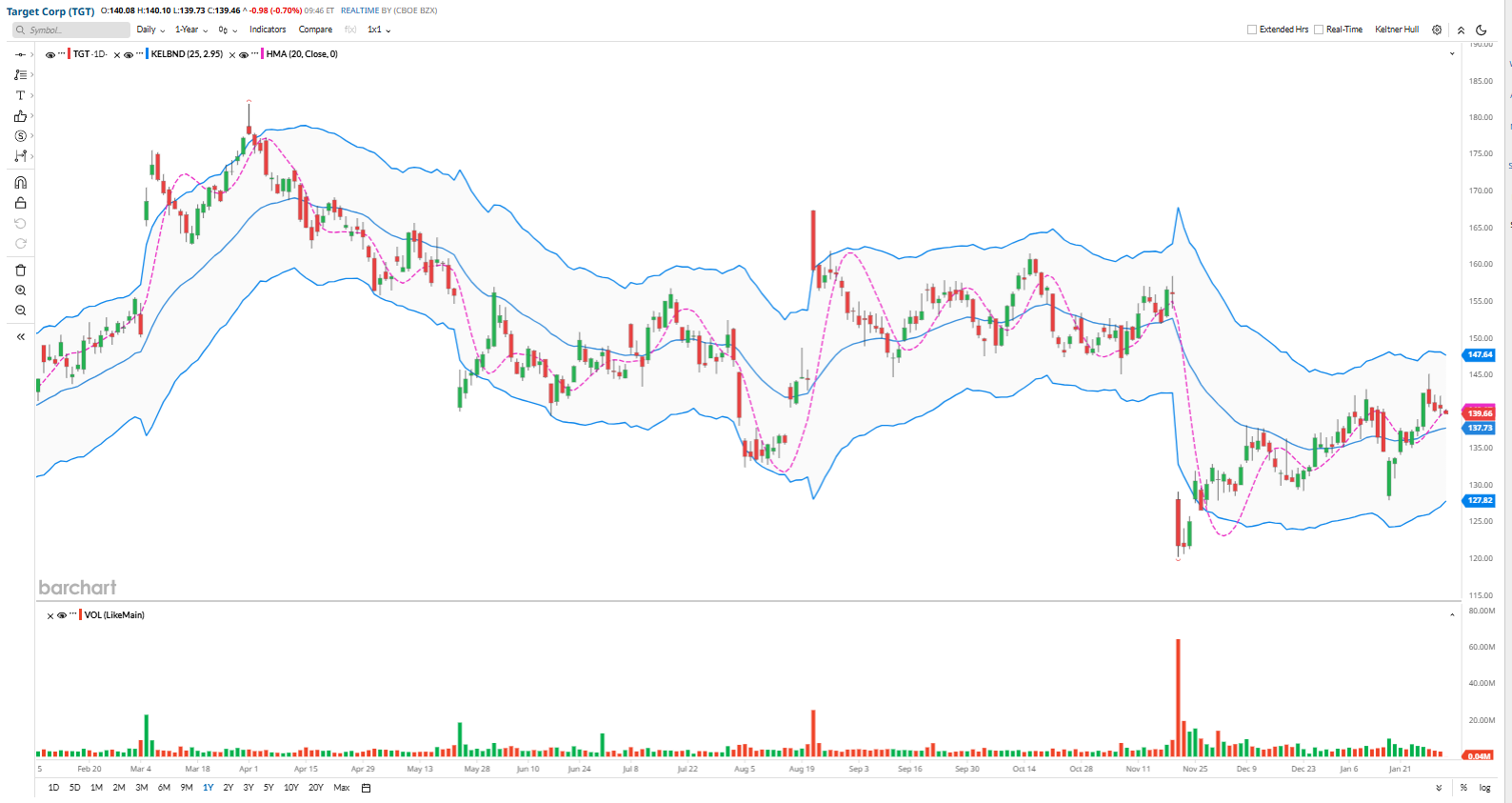Viewport: 1512px width, 803px height.
Task: Click the Symbol search input field
Action: [x=76, y=30]
